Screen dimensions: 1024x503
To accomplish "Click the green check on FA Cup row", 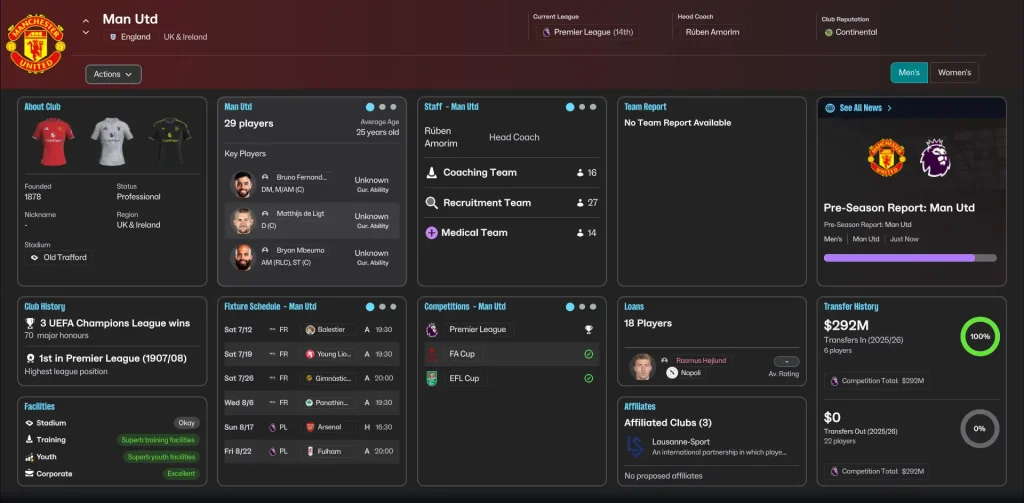I will (x=588, y=354).
